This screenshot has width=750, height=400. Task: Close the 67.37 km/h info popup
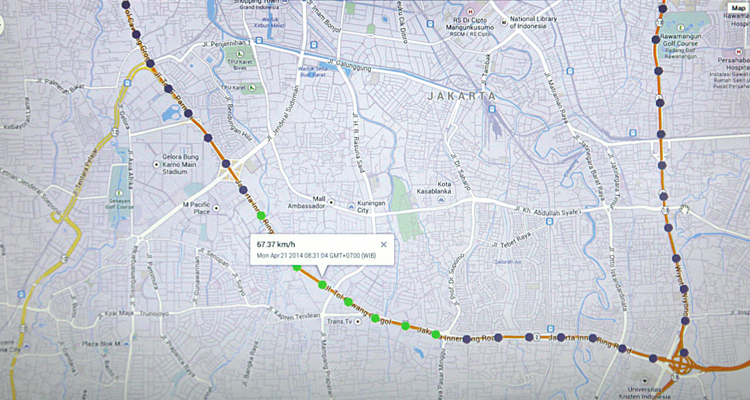tap(384, 244)
